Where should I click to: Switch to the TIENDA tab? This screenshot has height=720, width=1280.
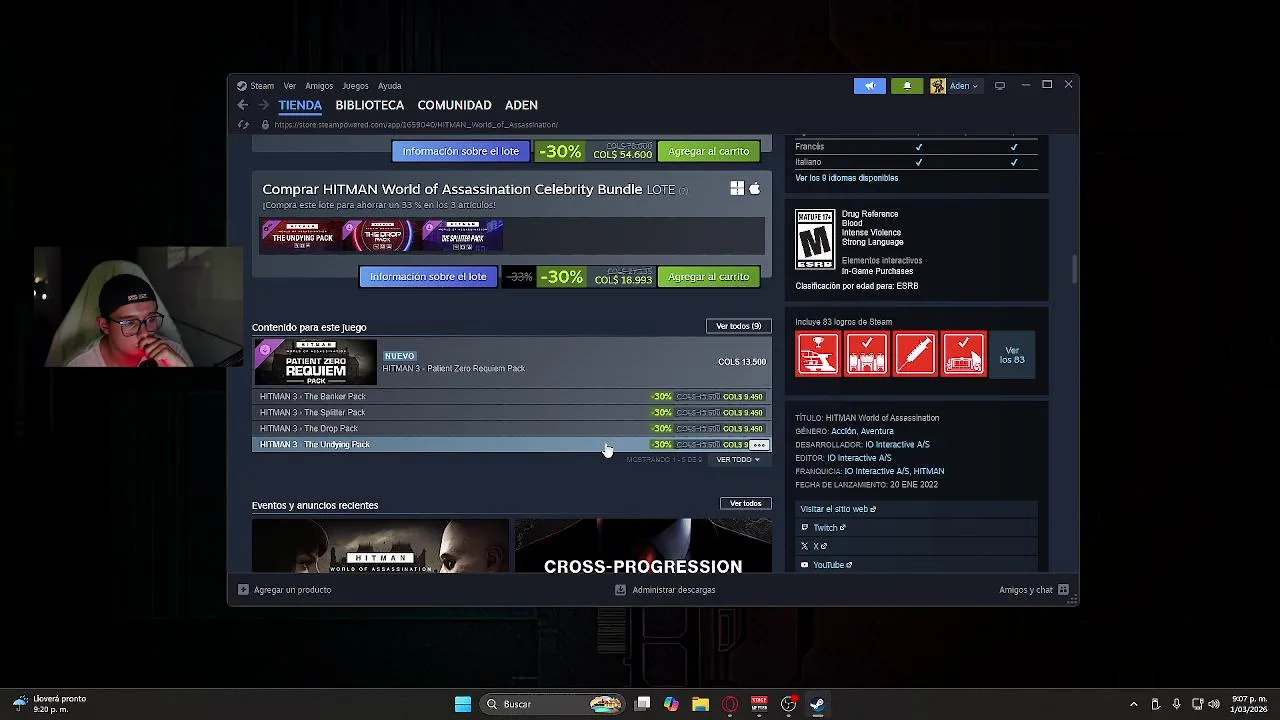coord(300,105)
